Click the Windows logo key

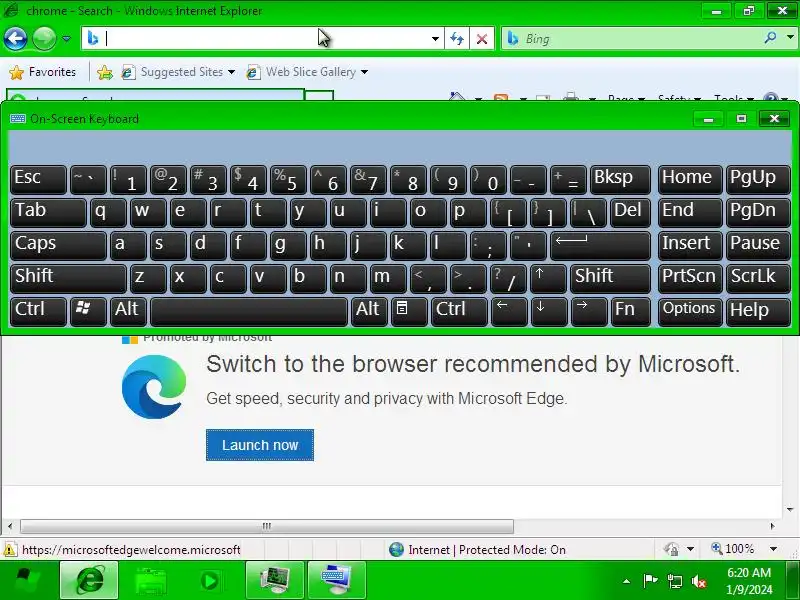[88, 311]
